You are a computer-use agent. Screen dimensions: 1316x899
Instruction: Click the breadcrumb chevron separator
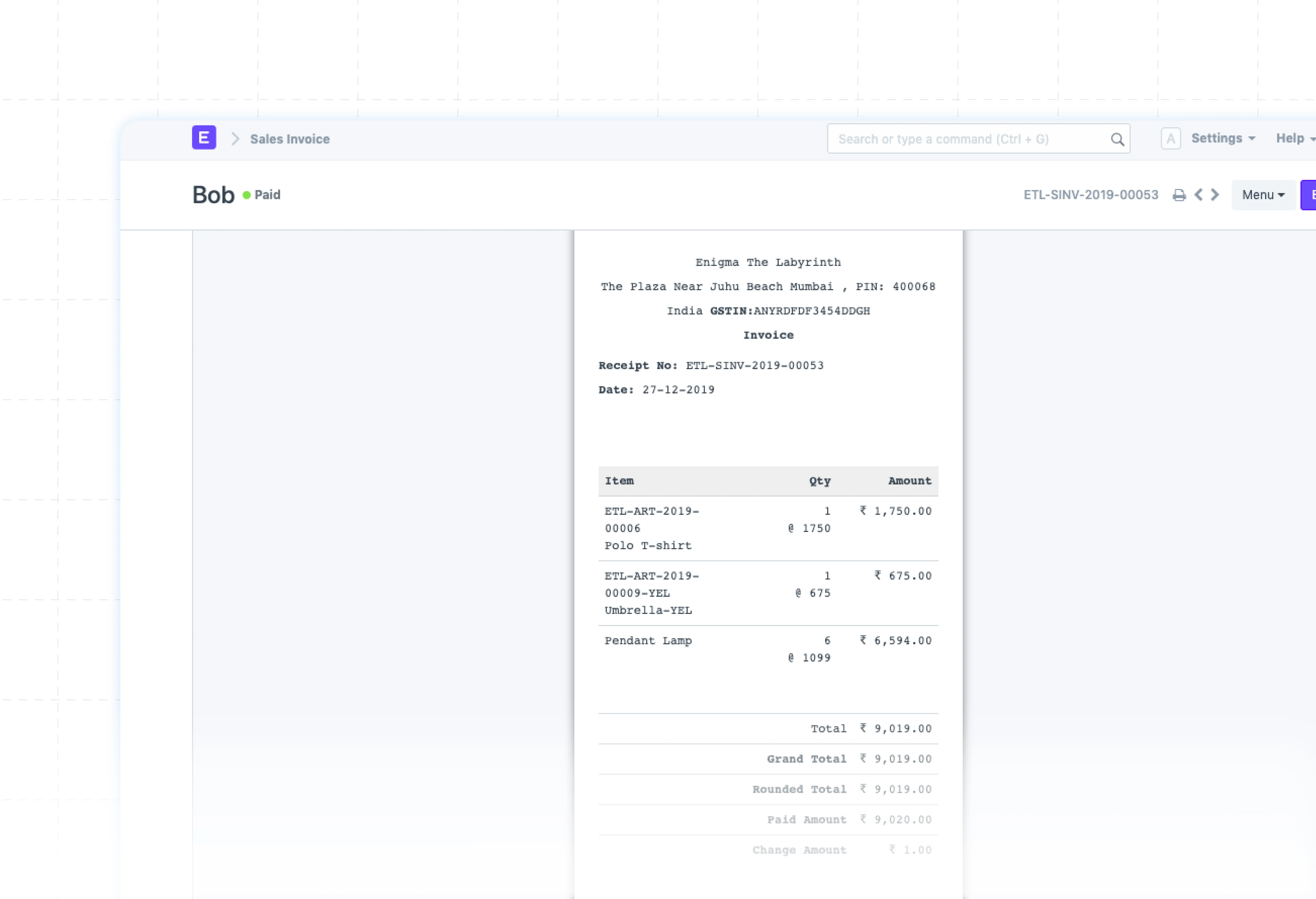pyautogui.click(x=236, y=139)
